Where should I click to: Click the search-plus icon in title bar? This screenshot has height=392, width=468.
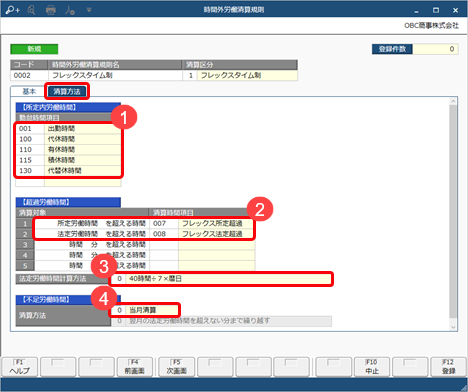pyautogui.click(x=13, y=10)
